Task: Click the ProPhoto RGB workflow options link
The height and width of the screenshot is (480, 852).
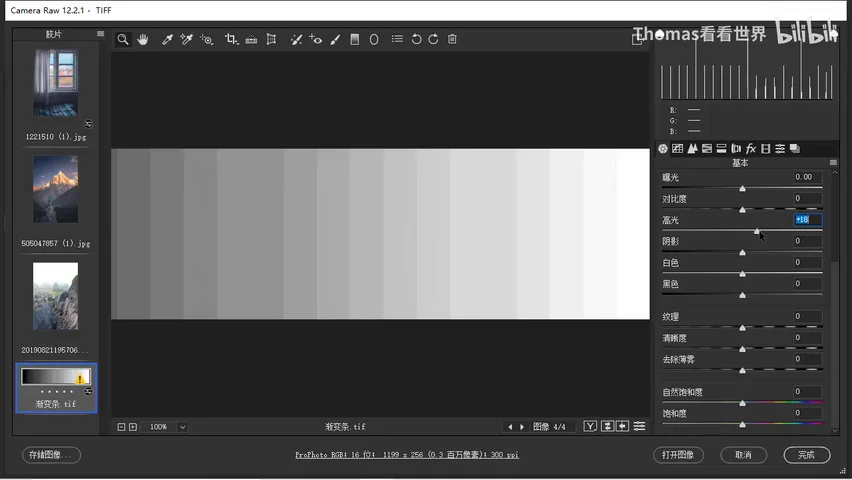Action: [407, 455]
